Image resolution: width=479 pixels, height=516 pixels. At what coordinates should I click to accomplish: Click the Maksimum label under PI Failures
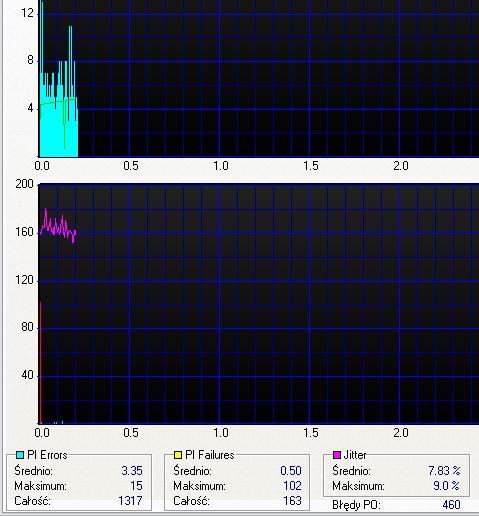[199, 486]
